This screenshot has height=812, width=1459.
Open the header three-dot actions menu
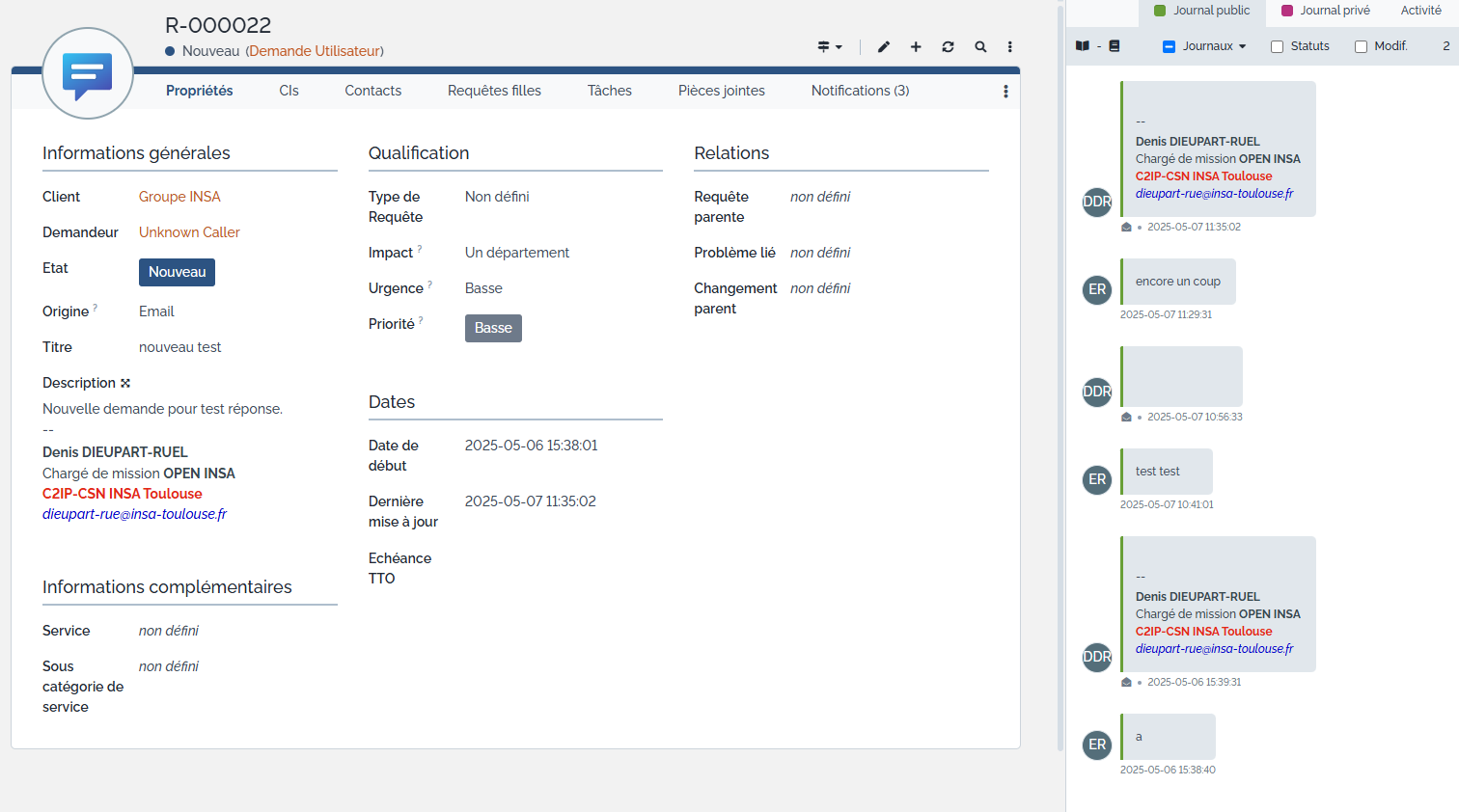(1010, 46)
